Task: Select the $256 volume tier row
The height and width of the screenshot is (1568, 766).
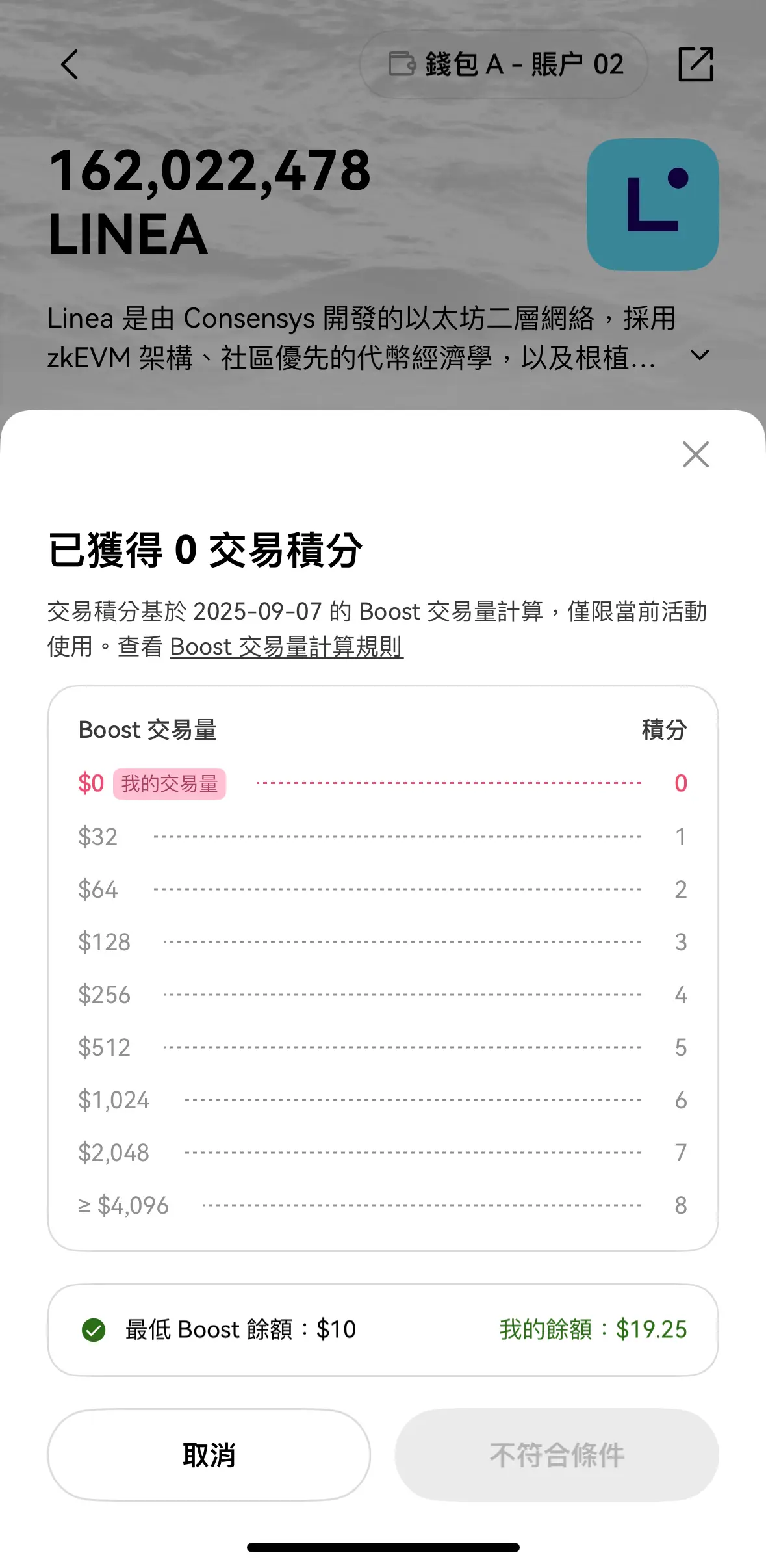Action: 383,995
